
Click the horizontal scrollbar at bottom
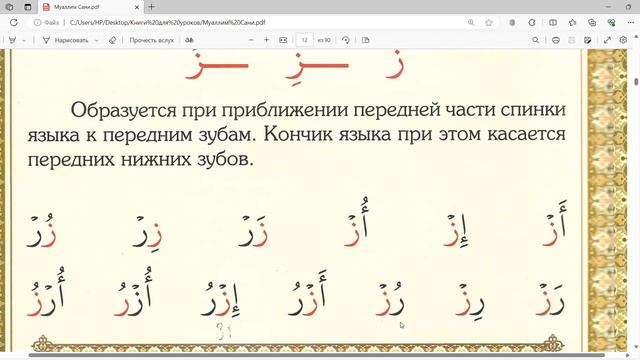pos(317,355)
